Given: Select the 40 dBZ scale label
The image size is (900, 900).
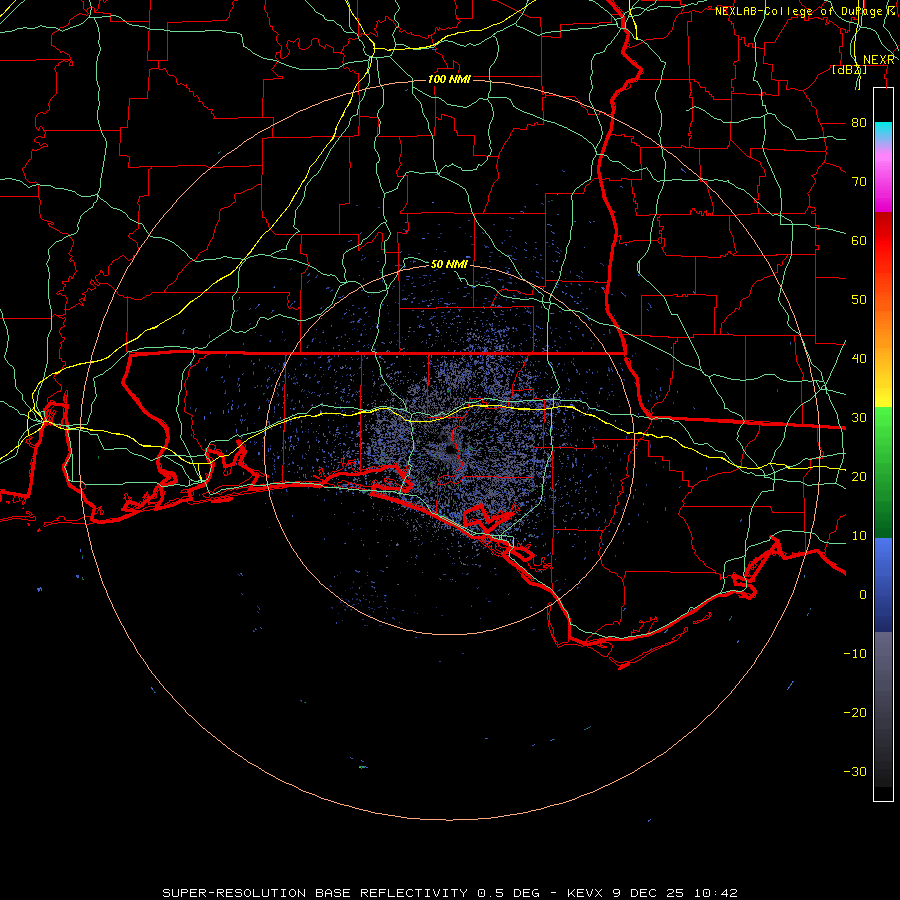Looking at the screenshot, I should [859, 358].
